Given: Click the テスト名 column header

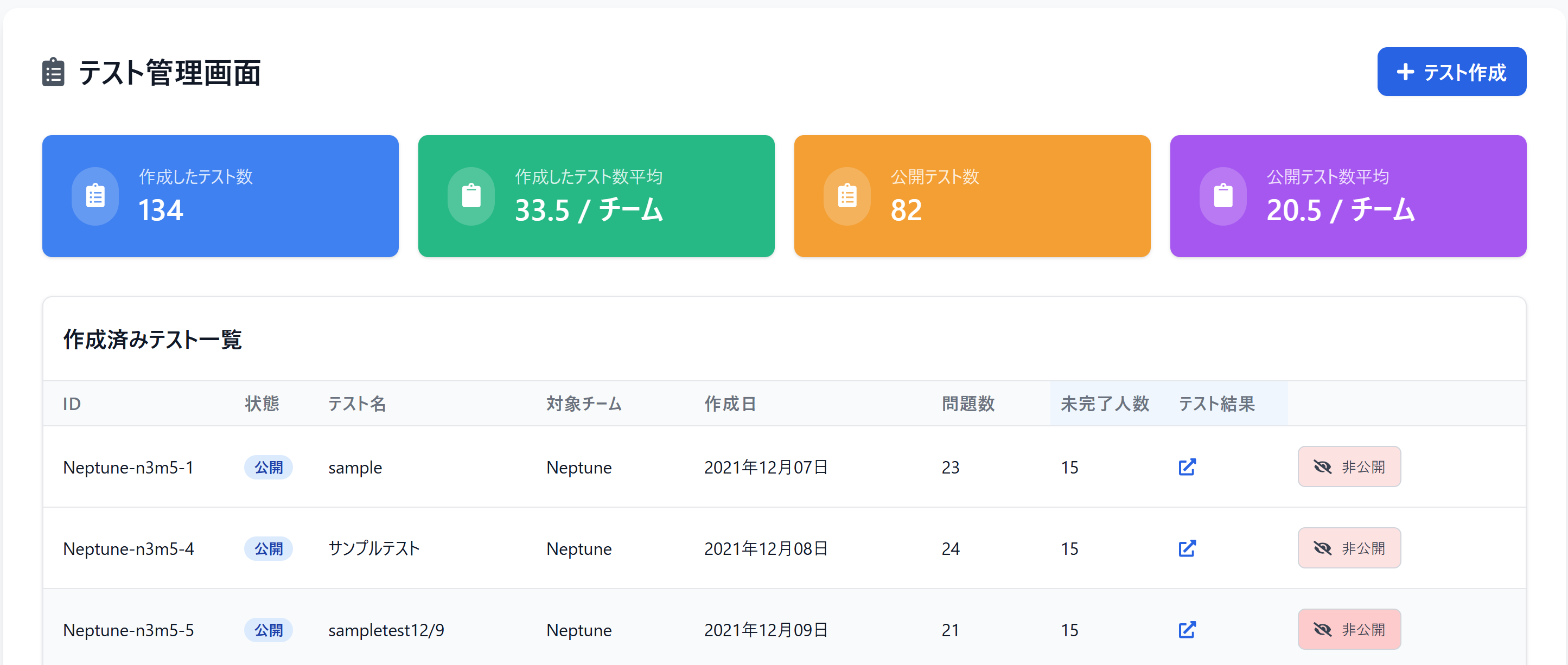Looking at the screenshot, I should pyautogui.click(x=356, y=404).
